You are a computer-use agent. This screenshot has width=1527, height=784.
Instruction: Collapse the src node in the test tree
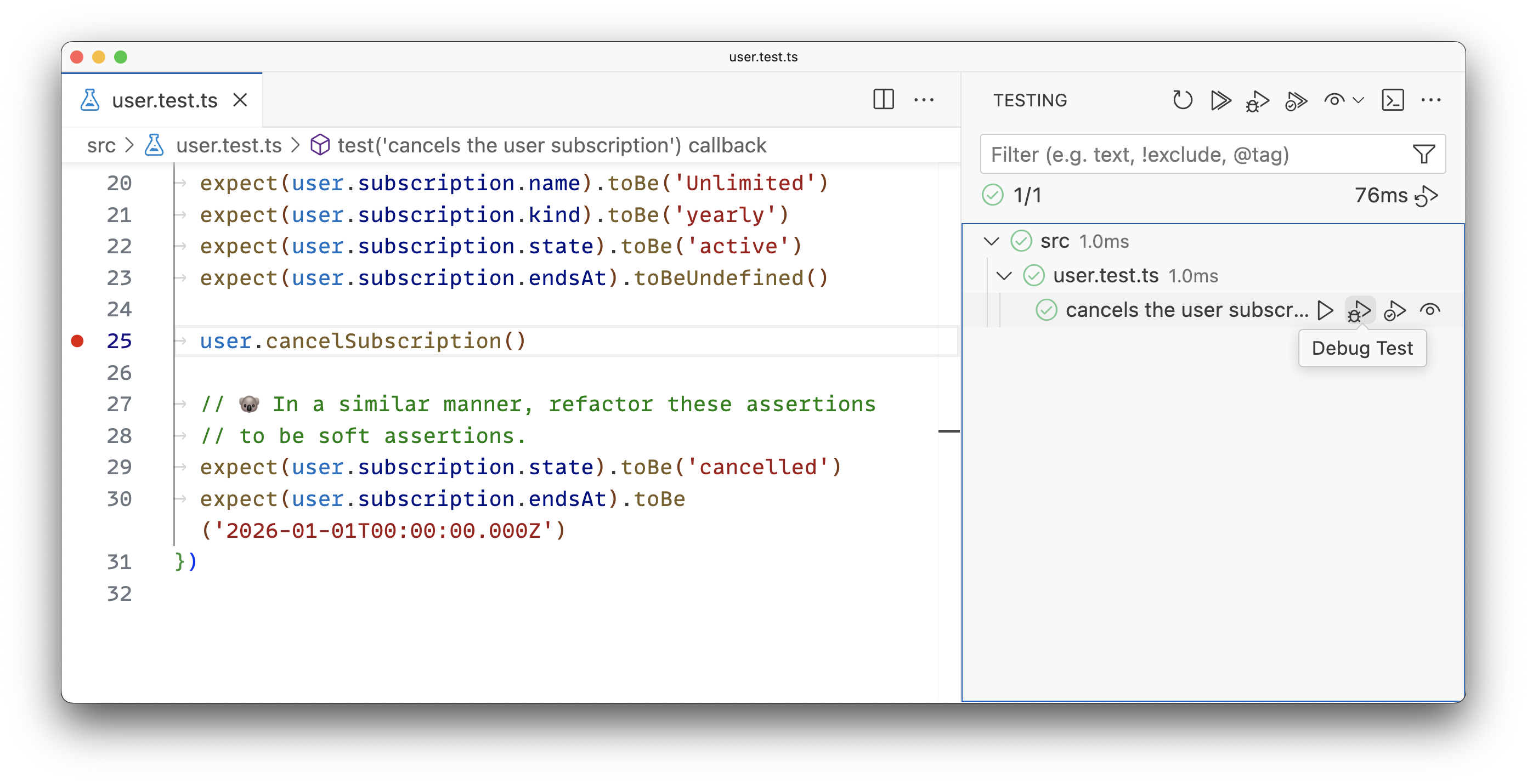(991, 241)
